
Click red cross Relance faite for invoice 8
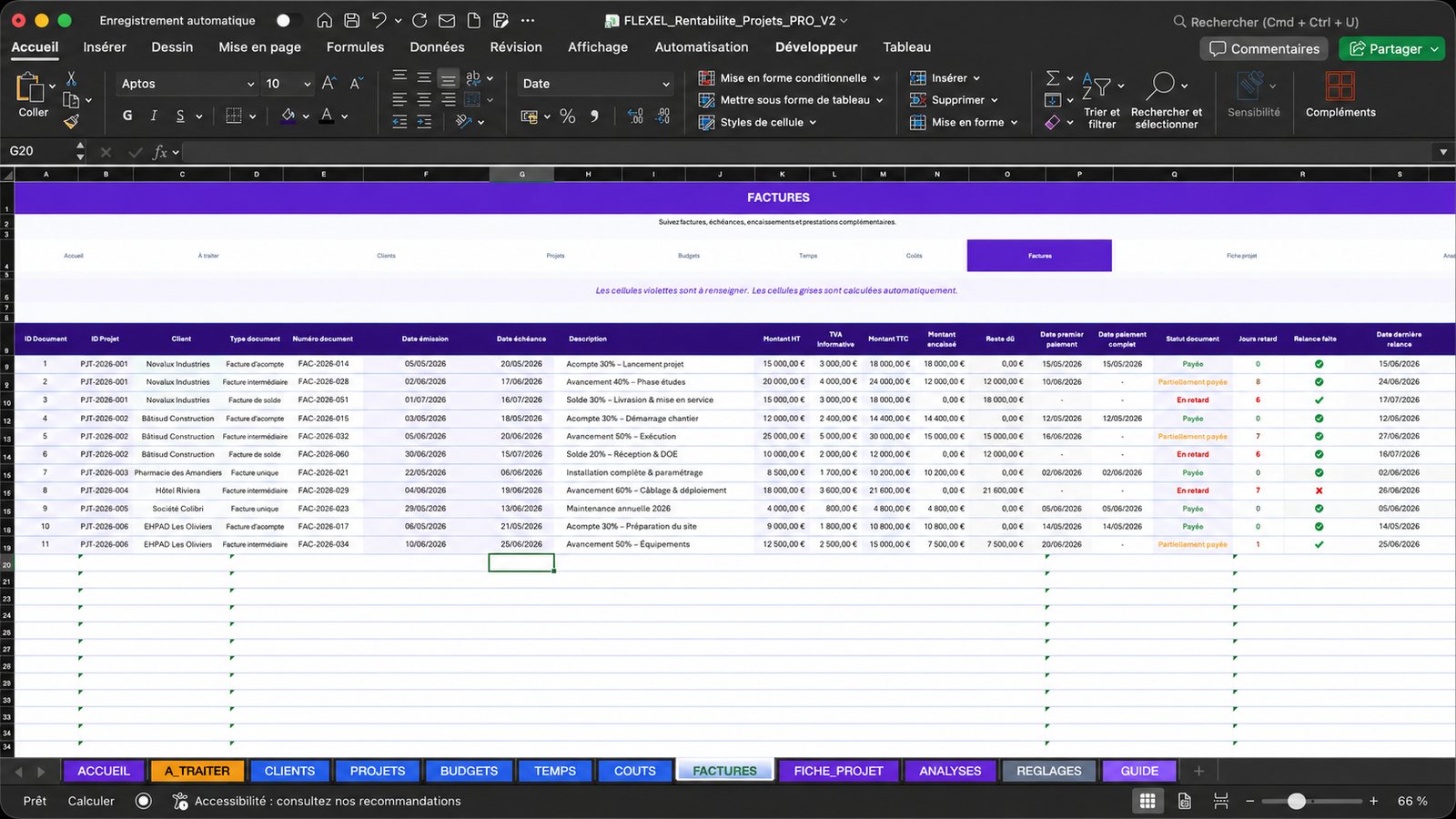1319,490
